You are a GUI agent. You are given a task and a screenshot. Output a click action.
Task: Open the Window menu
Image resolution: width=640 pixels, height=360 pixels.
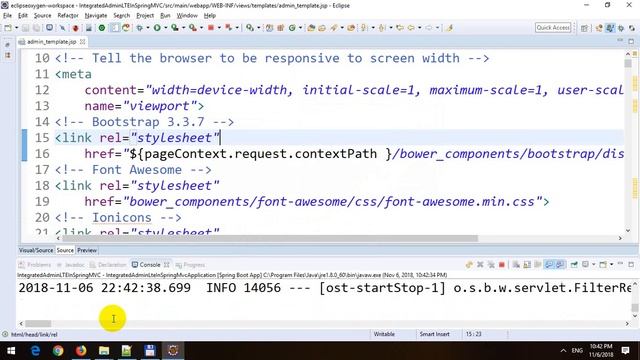pyautogui.click(x=187, y=16)
